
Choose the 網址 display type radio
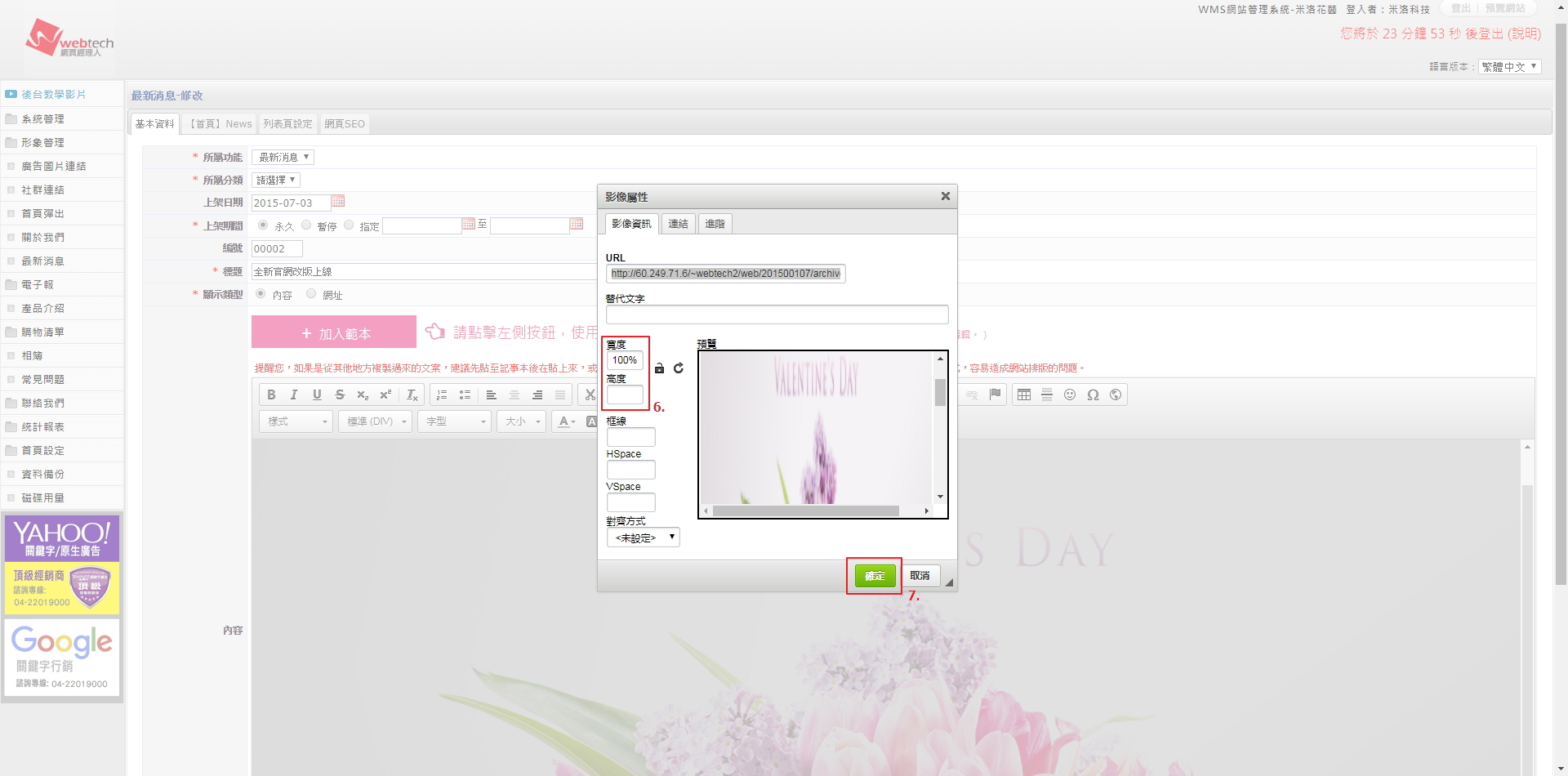pyautogui.click(x=311, y=294)
